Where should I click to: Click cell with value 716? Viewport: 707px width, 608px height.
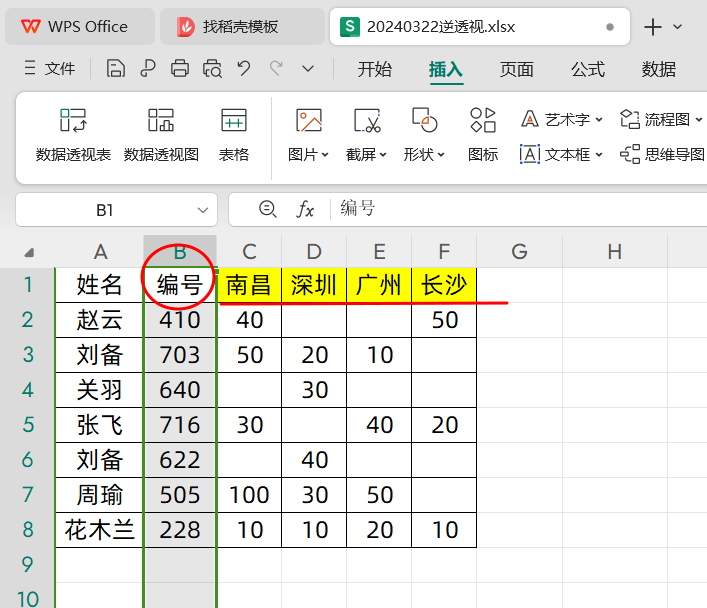click(180, 425)
